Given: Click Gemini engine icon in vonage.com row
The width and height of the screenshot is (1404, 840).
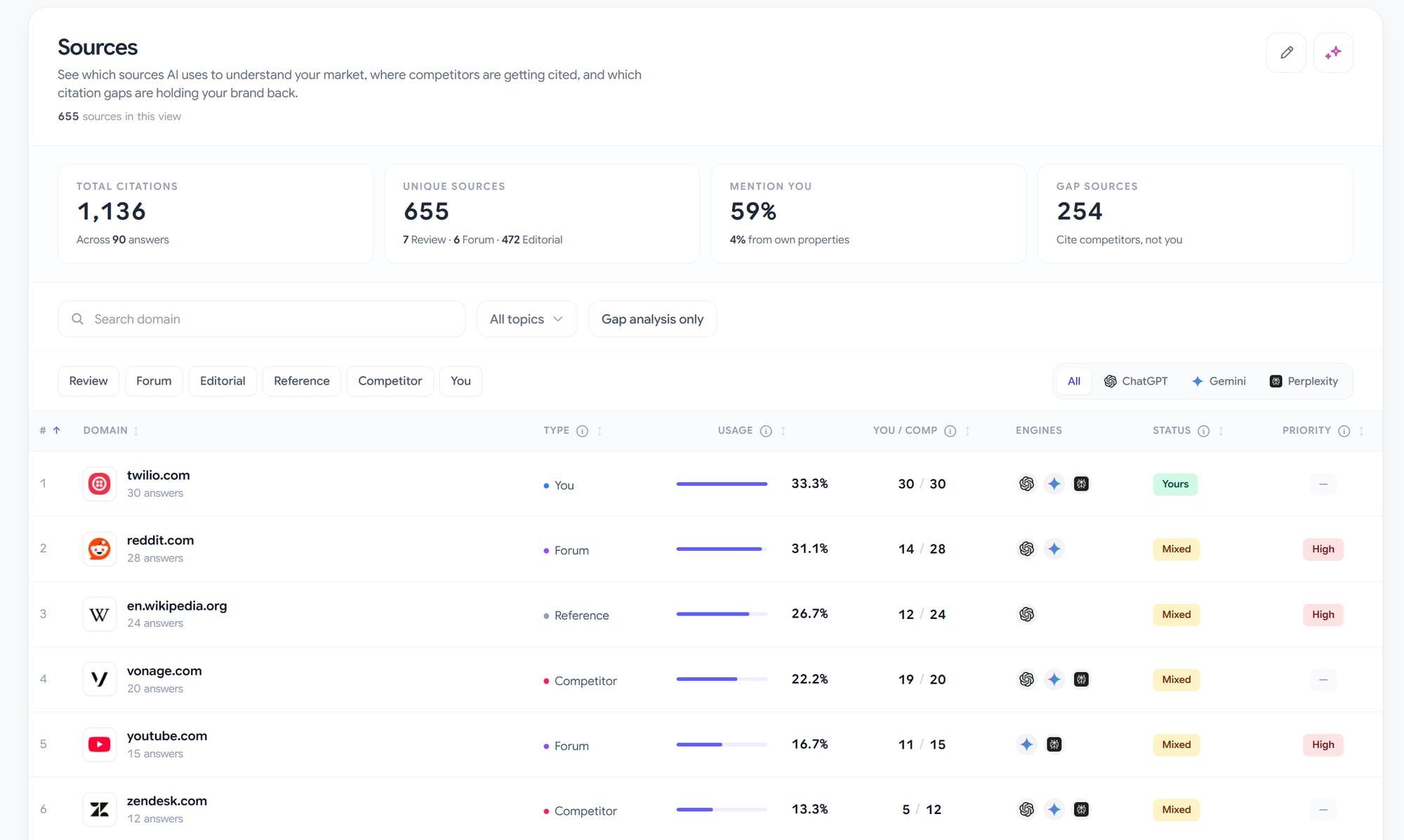Looking at the screenshot, I should pos(1054,679).
